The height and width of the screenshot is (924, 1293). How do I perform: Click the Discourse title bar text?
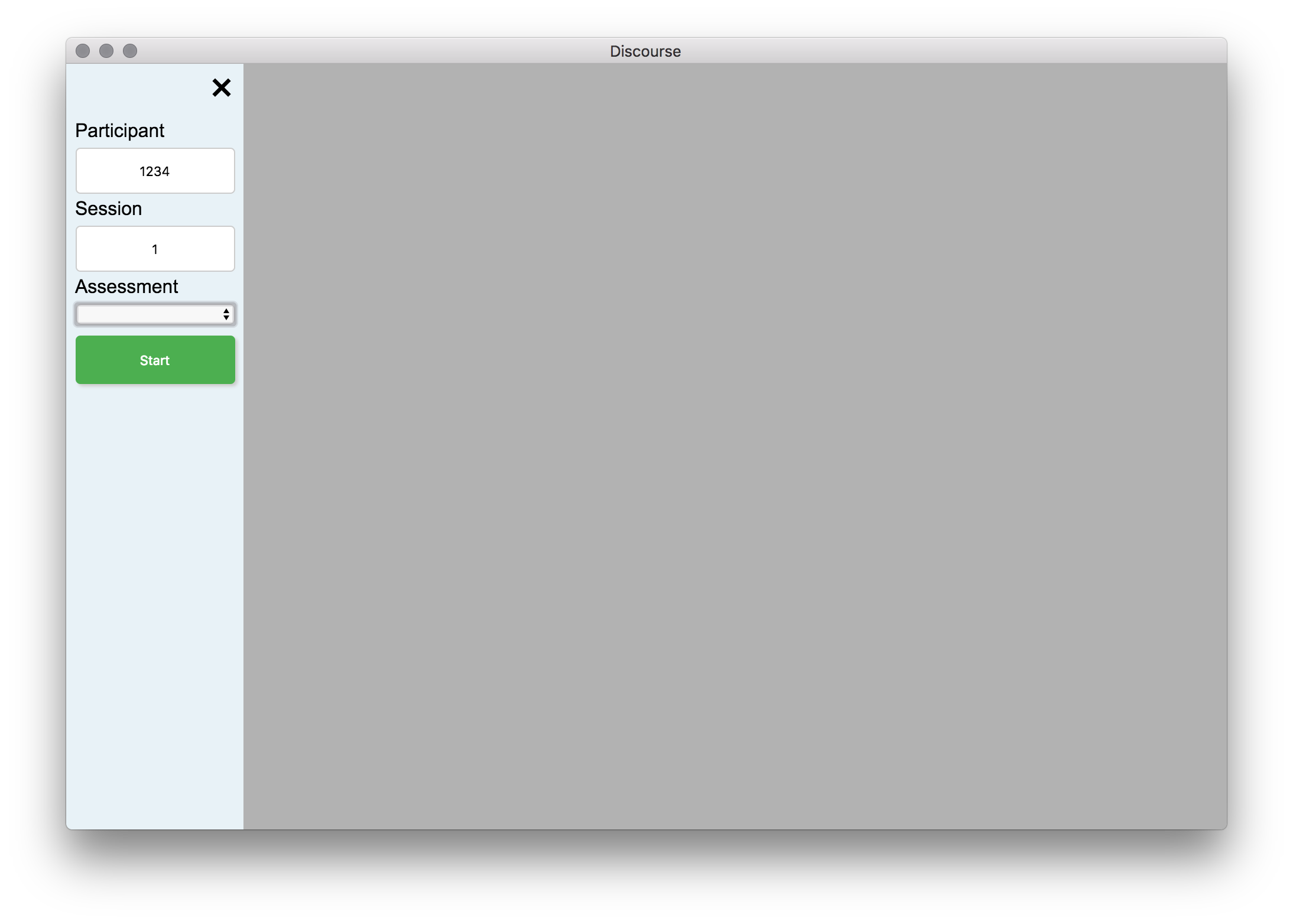pyautogui.click(x=645, y=51)
